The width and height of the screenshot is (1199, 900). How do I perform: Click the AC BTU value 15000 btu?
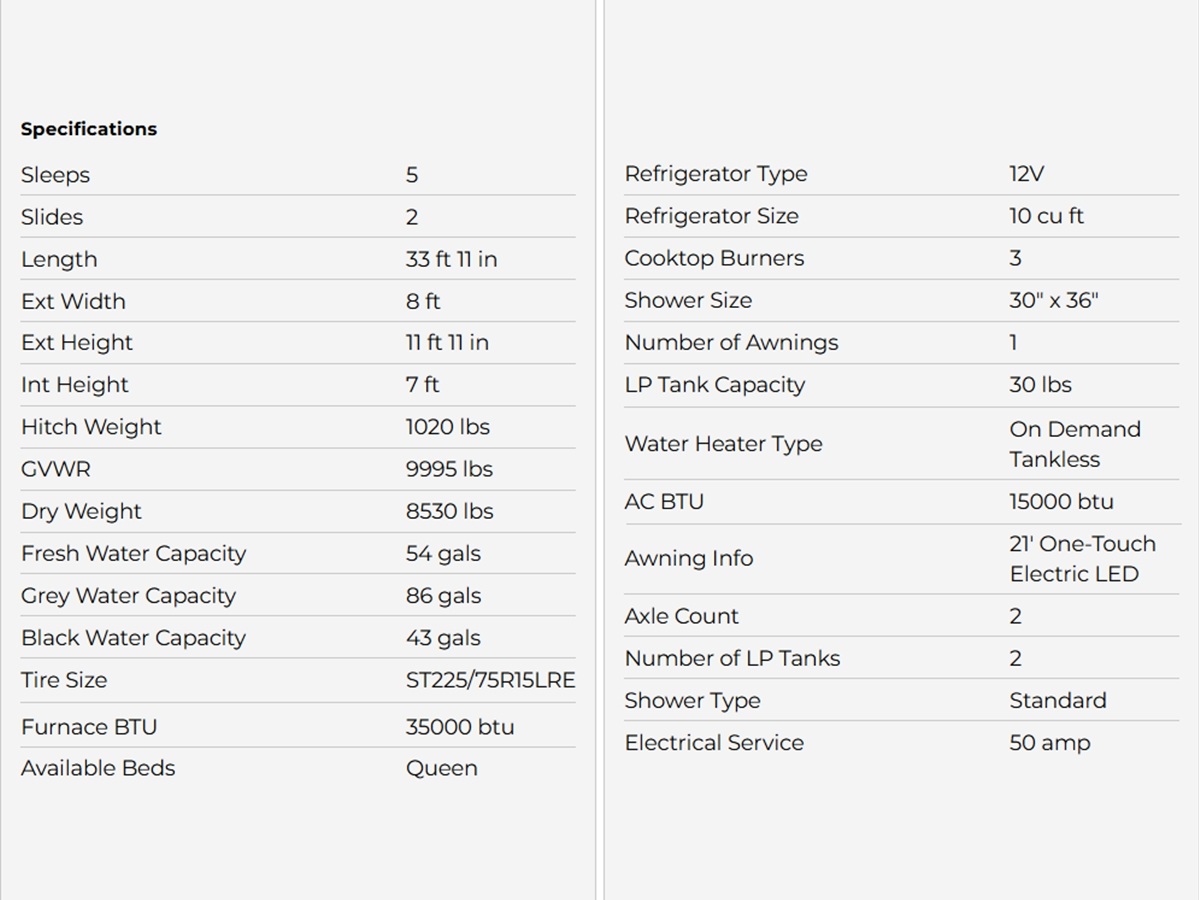point(1061,502)
